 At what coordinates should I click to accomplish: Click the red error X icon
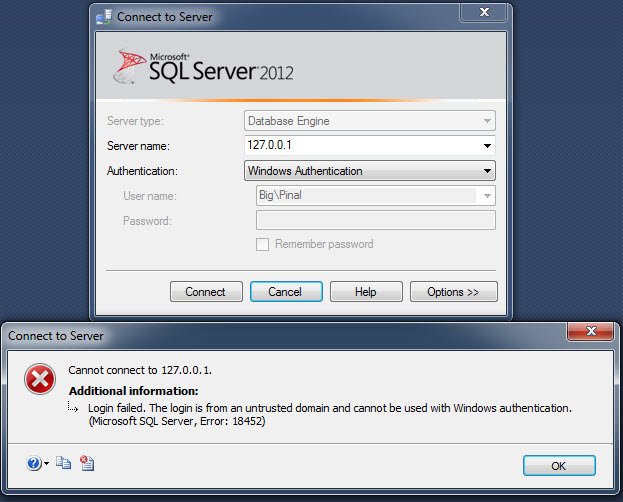click(40, 379)
